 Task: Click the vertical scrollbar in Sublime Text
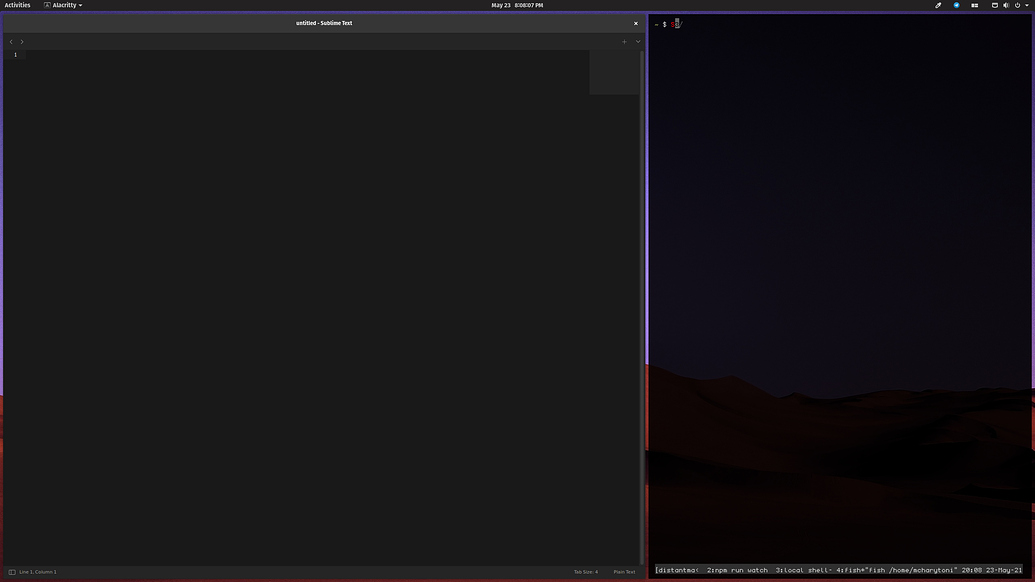point(642,307)
